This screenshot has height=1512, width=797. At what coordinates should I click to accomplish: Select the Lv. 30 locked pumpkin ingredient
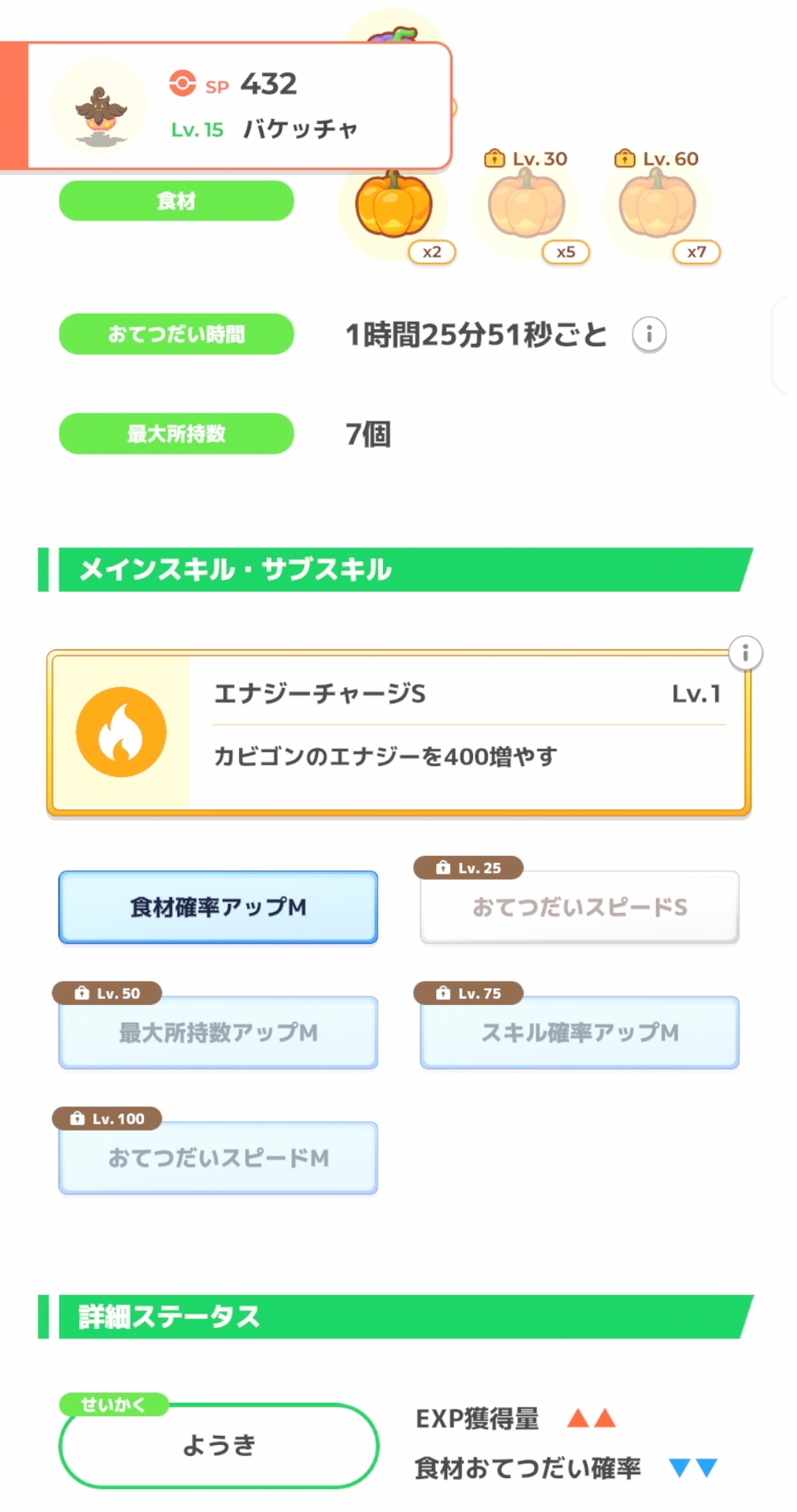(x=526, y=206)
